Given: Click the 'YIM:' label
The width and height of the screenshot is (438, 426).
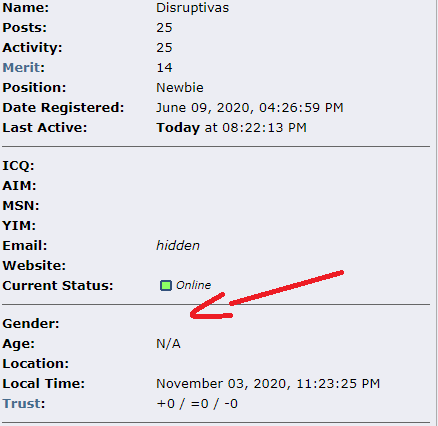Looking at the screenshot, I should coord(19,226).
